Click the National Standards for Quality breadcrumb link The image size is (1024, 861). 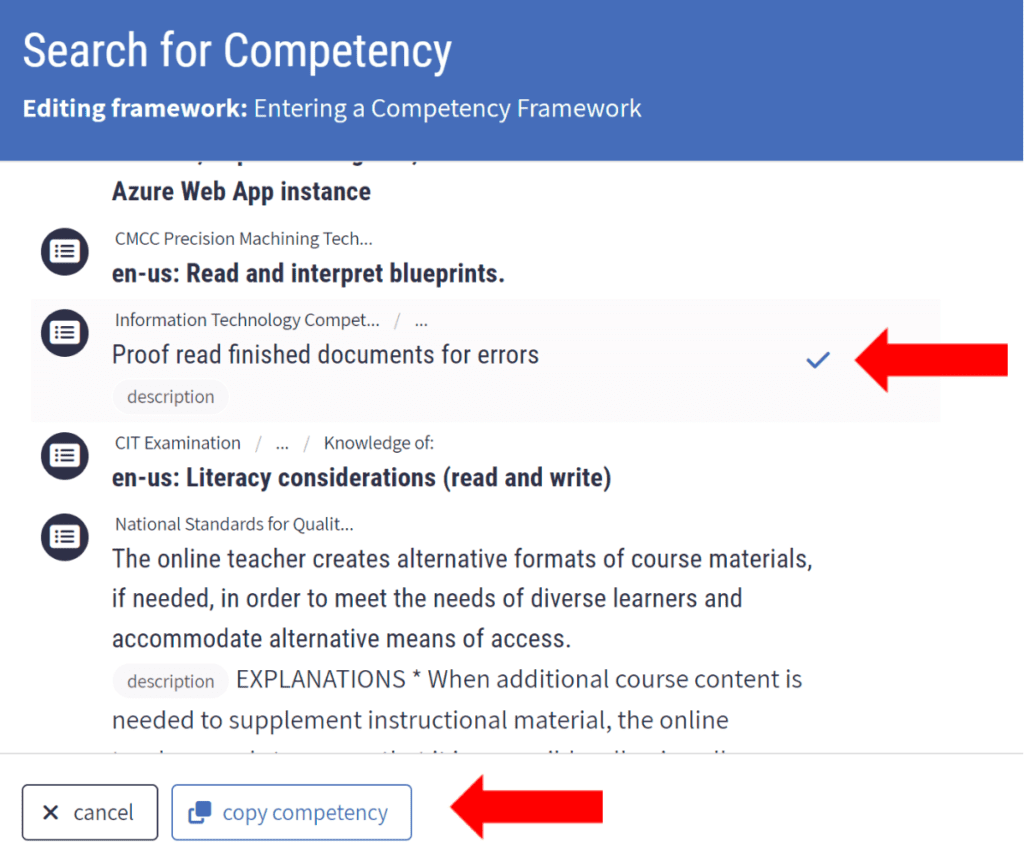click(x=233, y=524)
